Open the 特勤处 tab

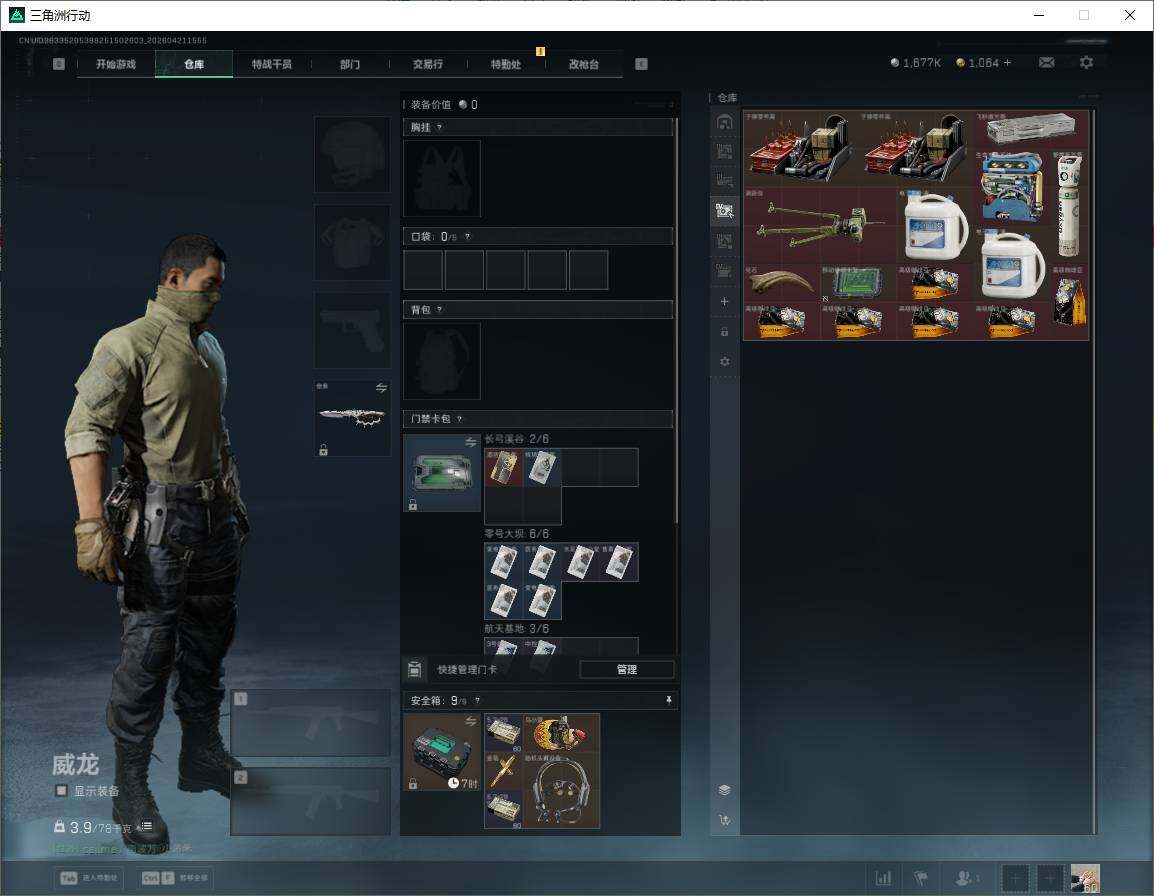point(506,64)
